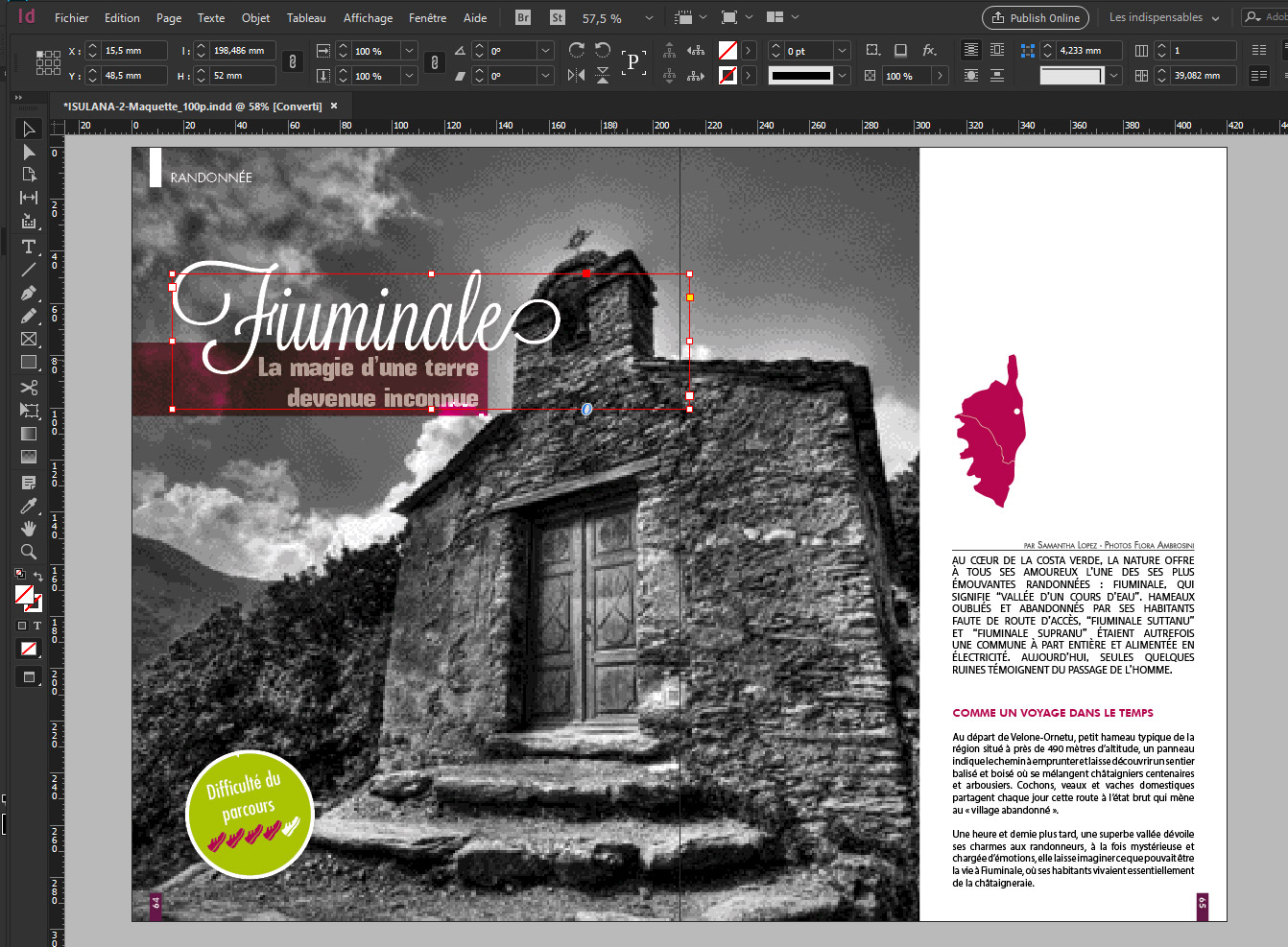The height and width of the screenshot is (947, 1288).
Task: Open Bridge via the Br icon
Action: (x=523, y=17)
